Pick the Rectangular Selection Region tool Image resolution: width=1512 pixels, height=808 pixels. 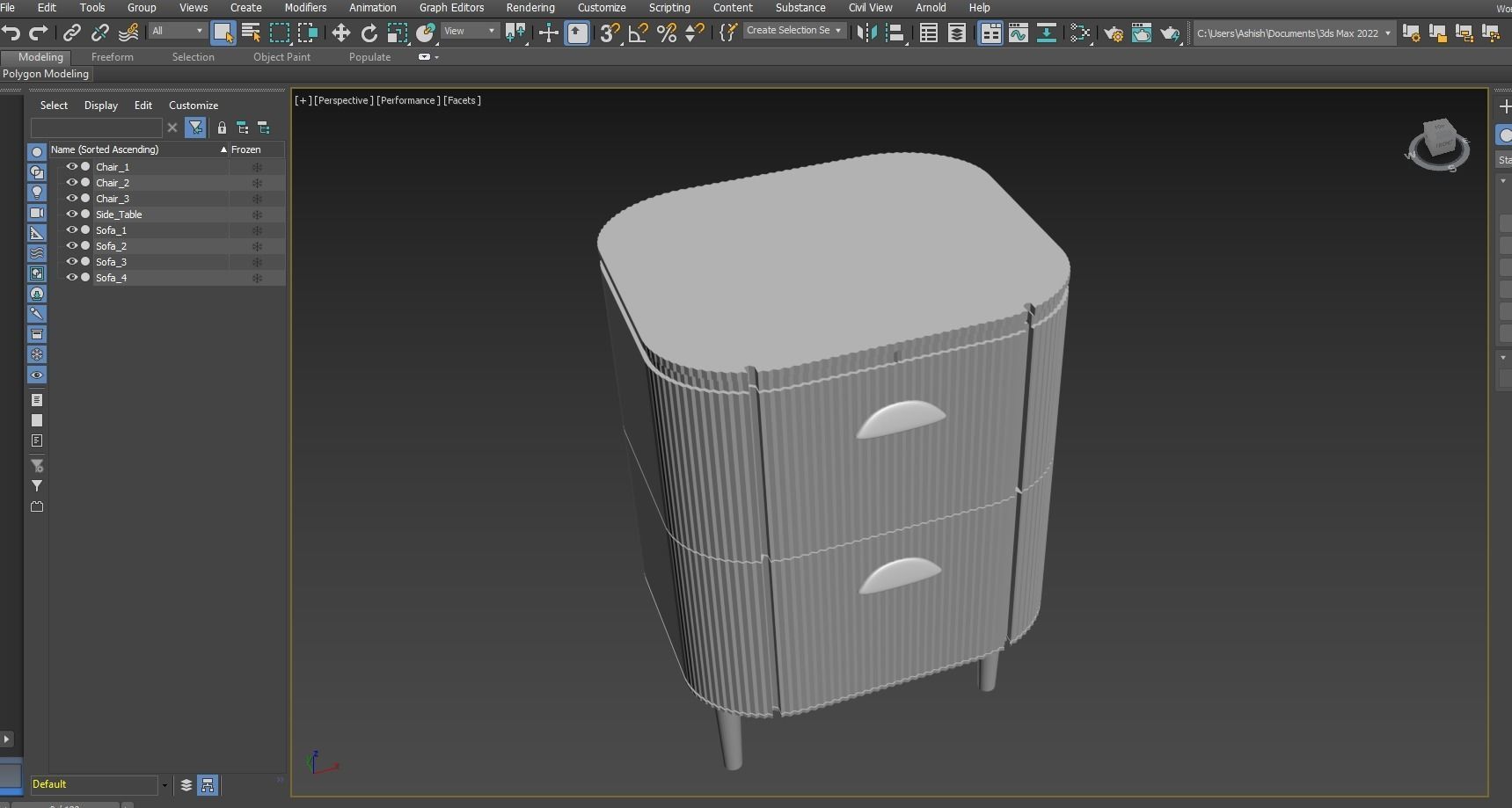point(279,33)
